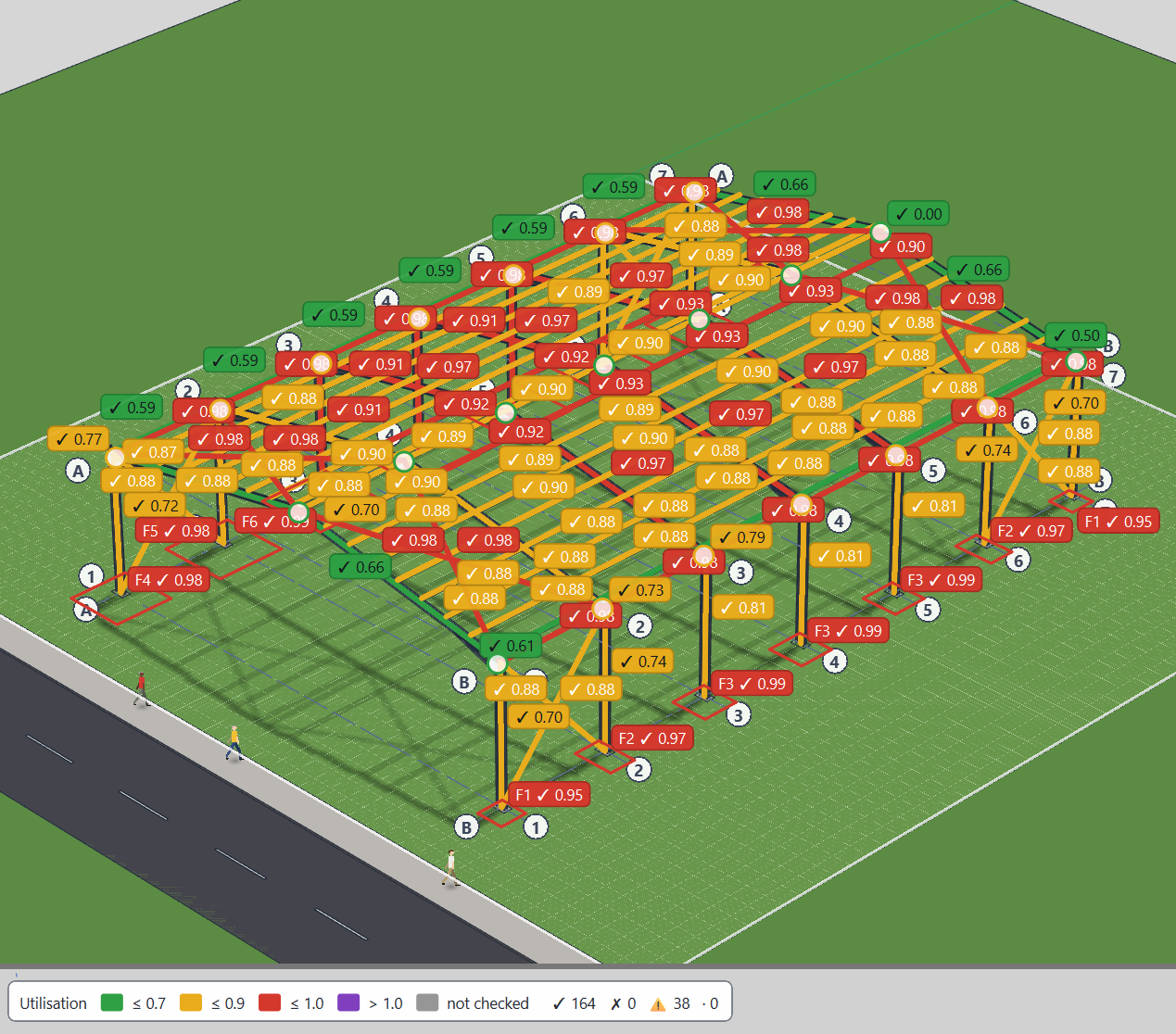This screenshot has height=1034, width=1176.
Task: Select the 'F5 ✓ 0.98' footing label
Action: pos(176,531)
